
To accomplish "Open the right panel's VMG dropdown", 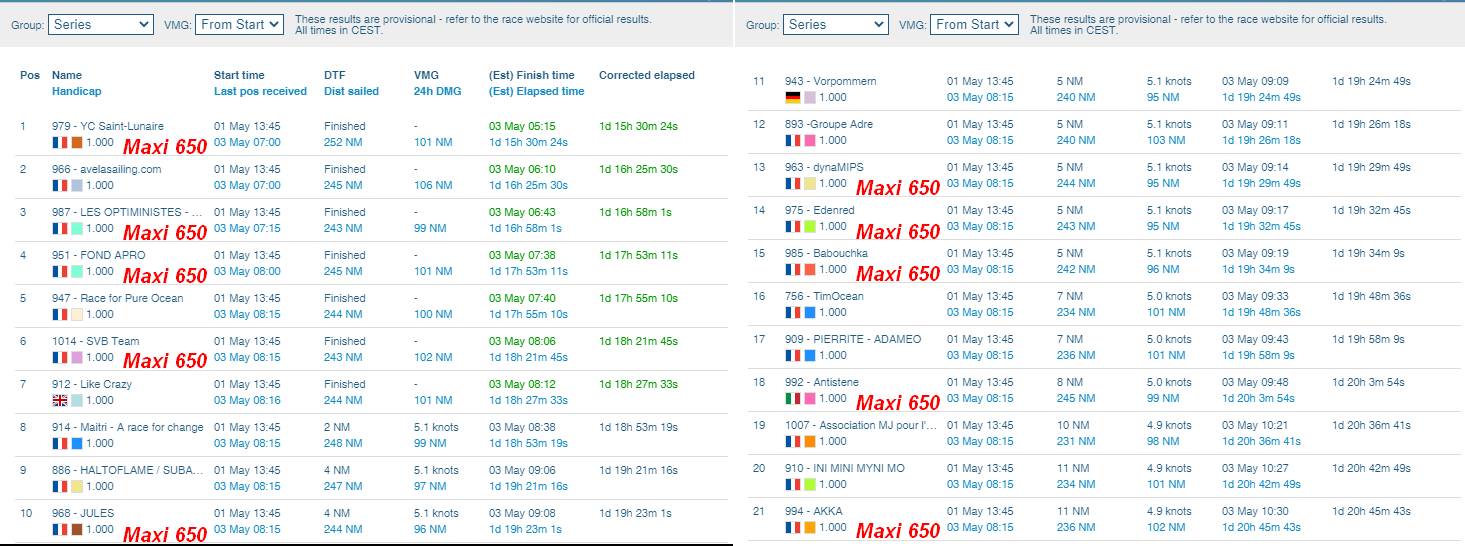I will [x=975, y=24].
